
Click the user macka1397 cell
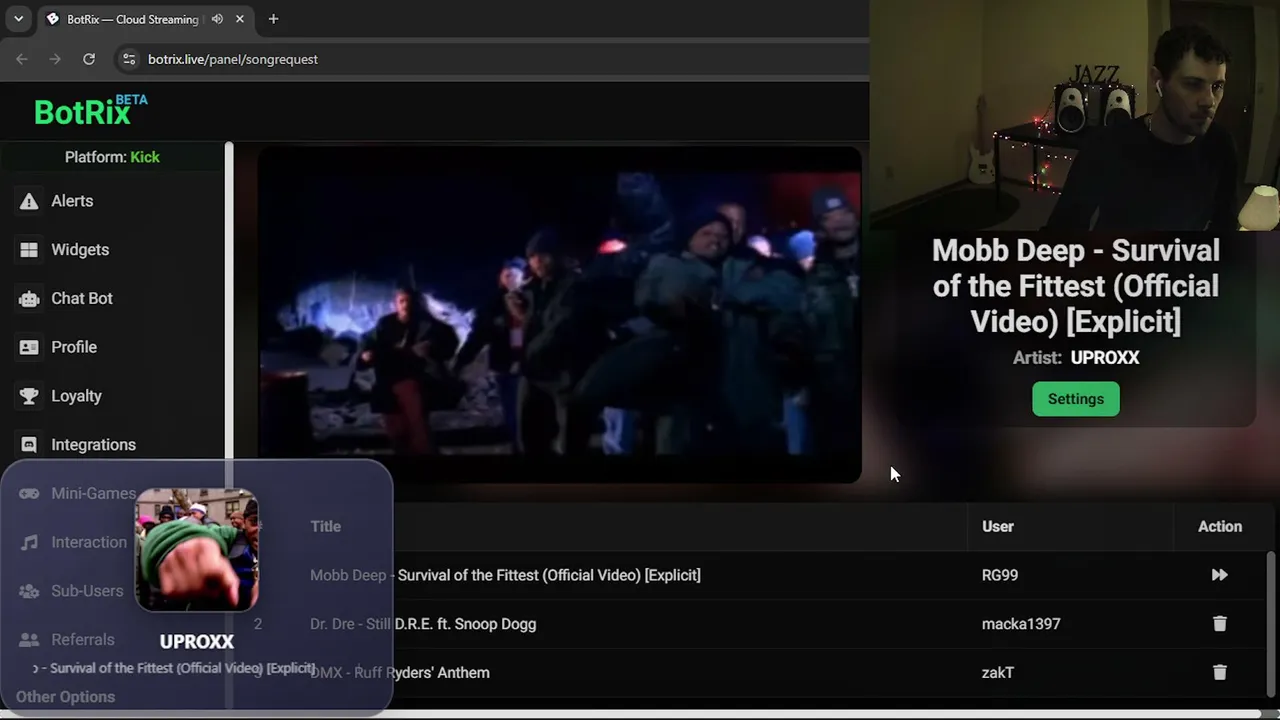(x=1021, y=624)
